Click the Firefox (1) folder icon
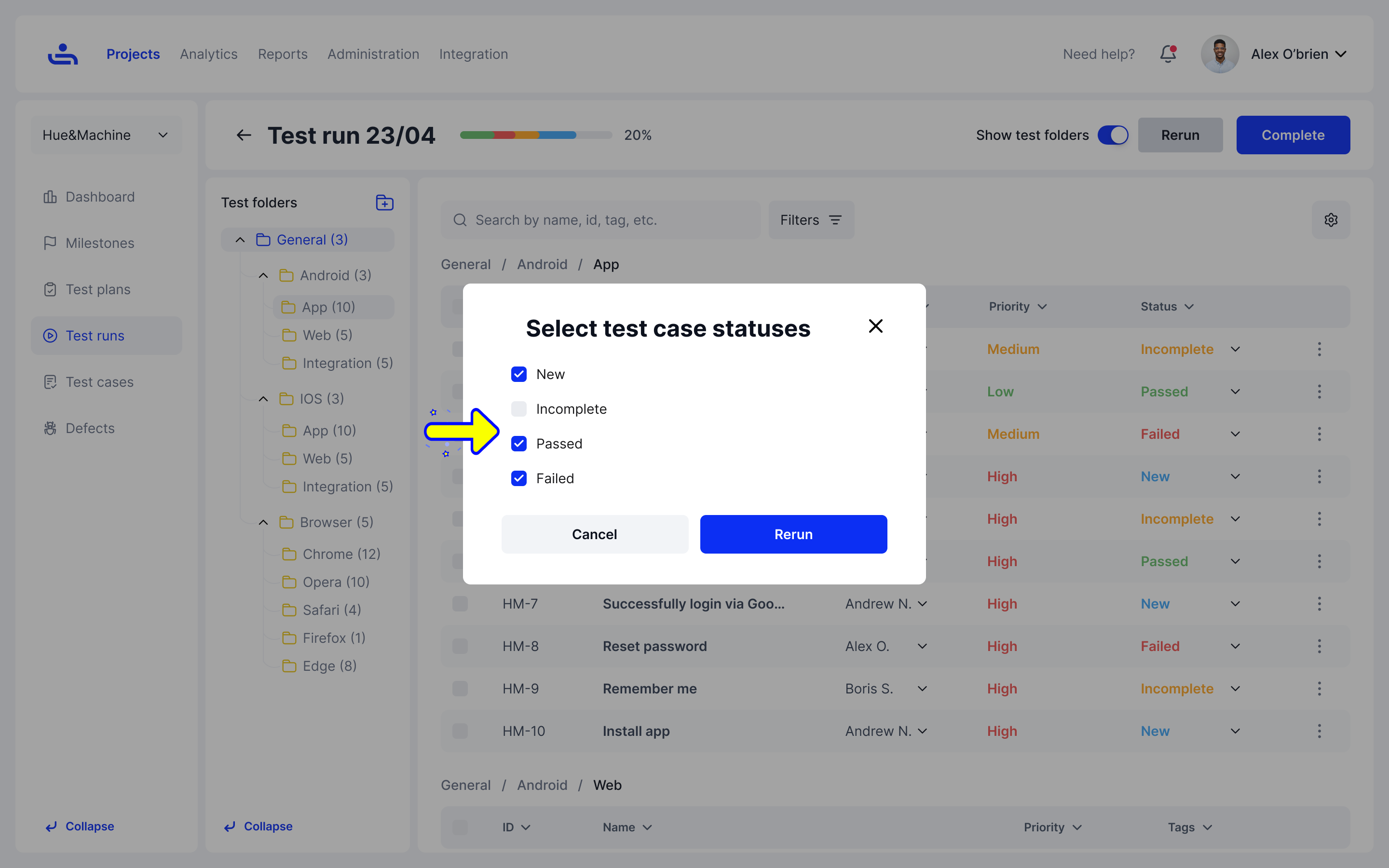 [x=289, y=638]
